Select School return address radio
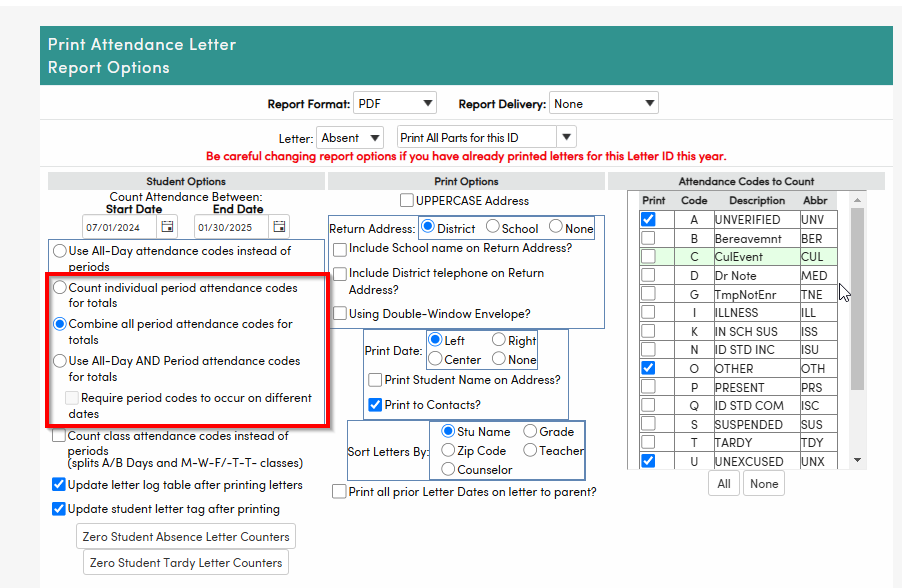This screenshot has width=902, height=588. 492,227
